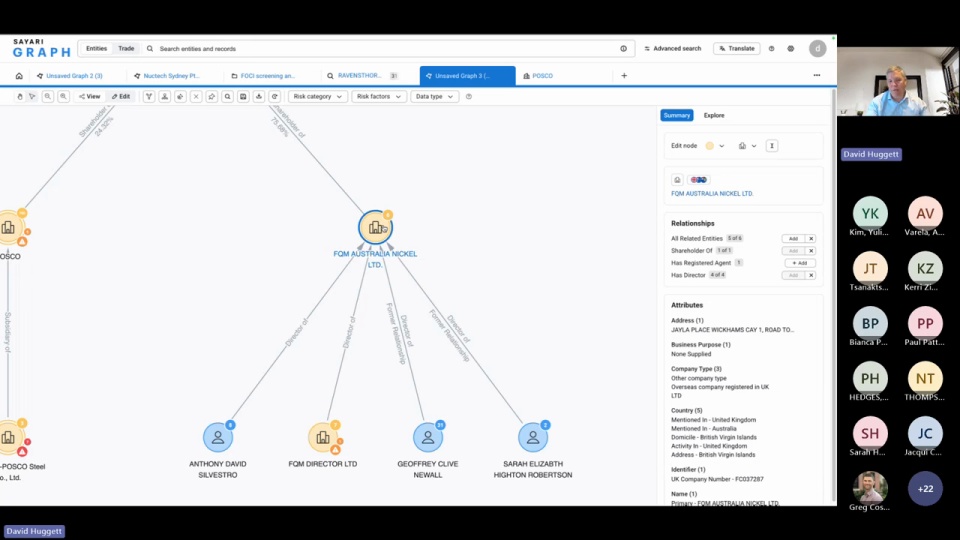Screen dimensions: 960x540
Task: Go to the home tab icon
Action: click(19, 76)
